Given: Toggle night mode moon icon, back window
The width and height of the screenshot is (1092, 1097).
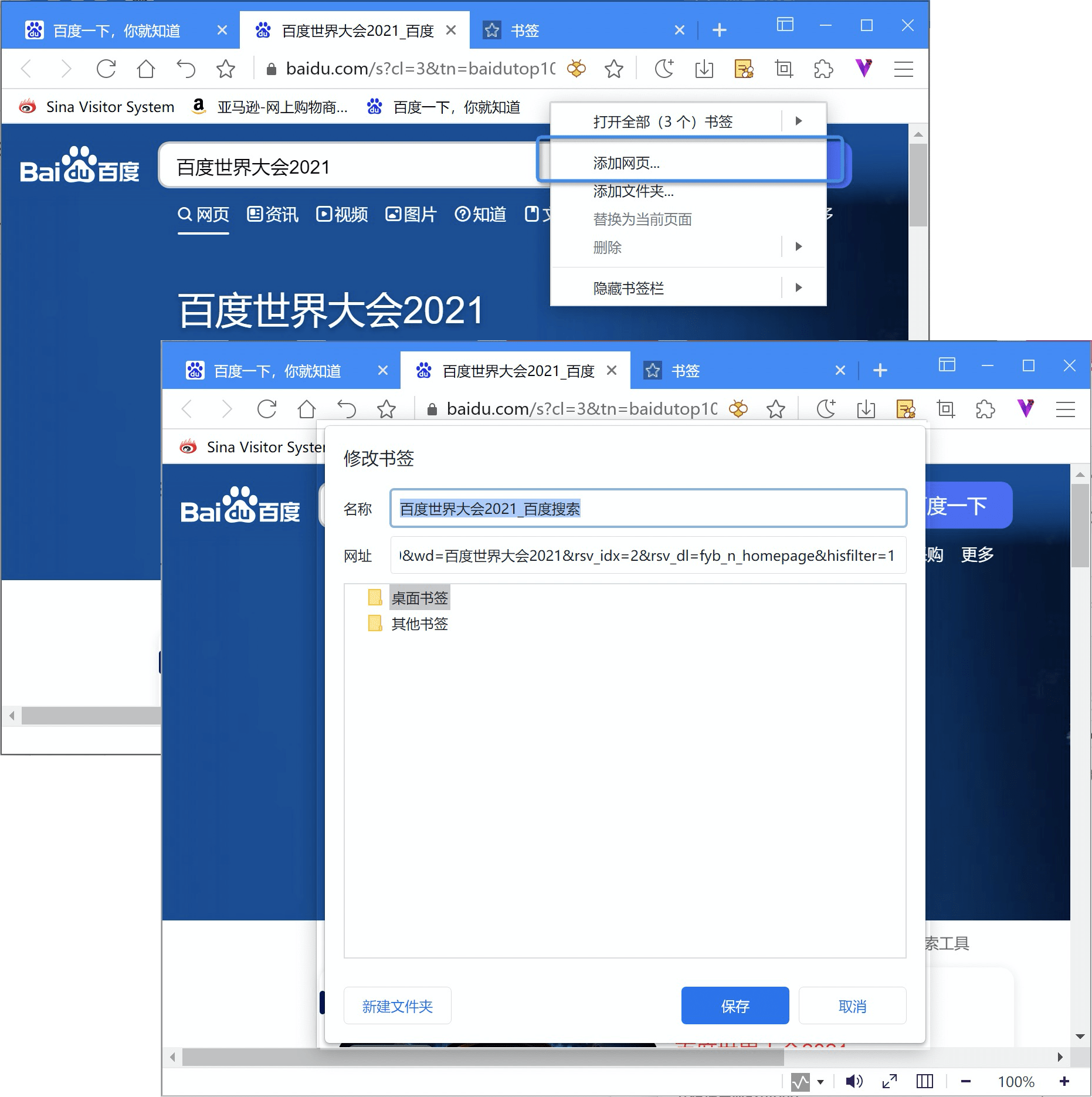Looking at the screenshot, I should point(664,69).
